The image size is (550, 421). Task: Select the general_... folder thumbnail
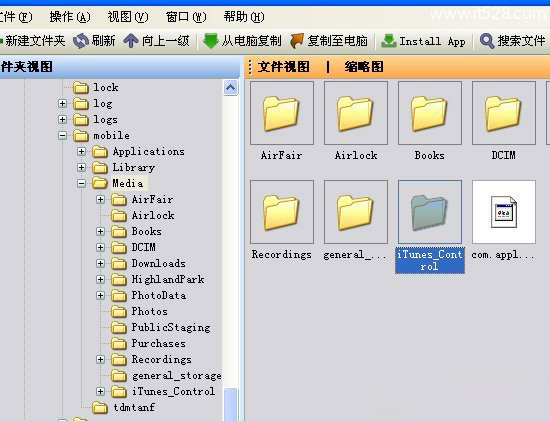pos(356,212)
